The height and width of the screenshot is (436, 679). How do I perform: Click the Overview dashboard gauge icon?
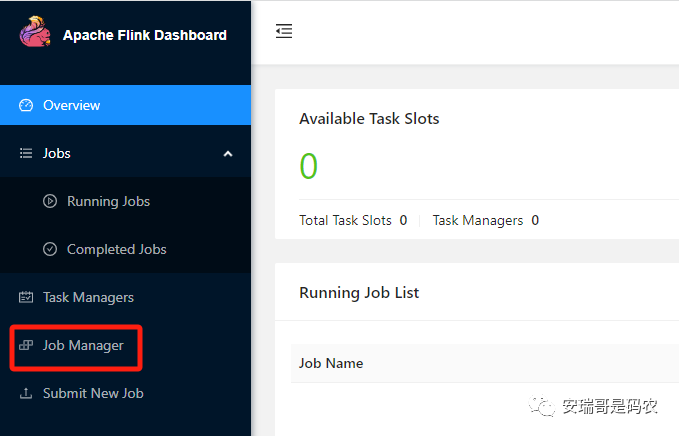click(26, 105)
